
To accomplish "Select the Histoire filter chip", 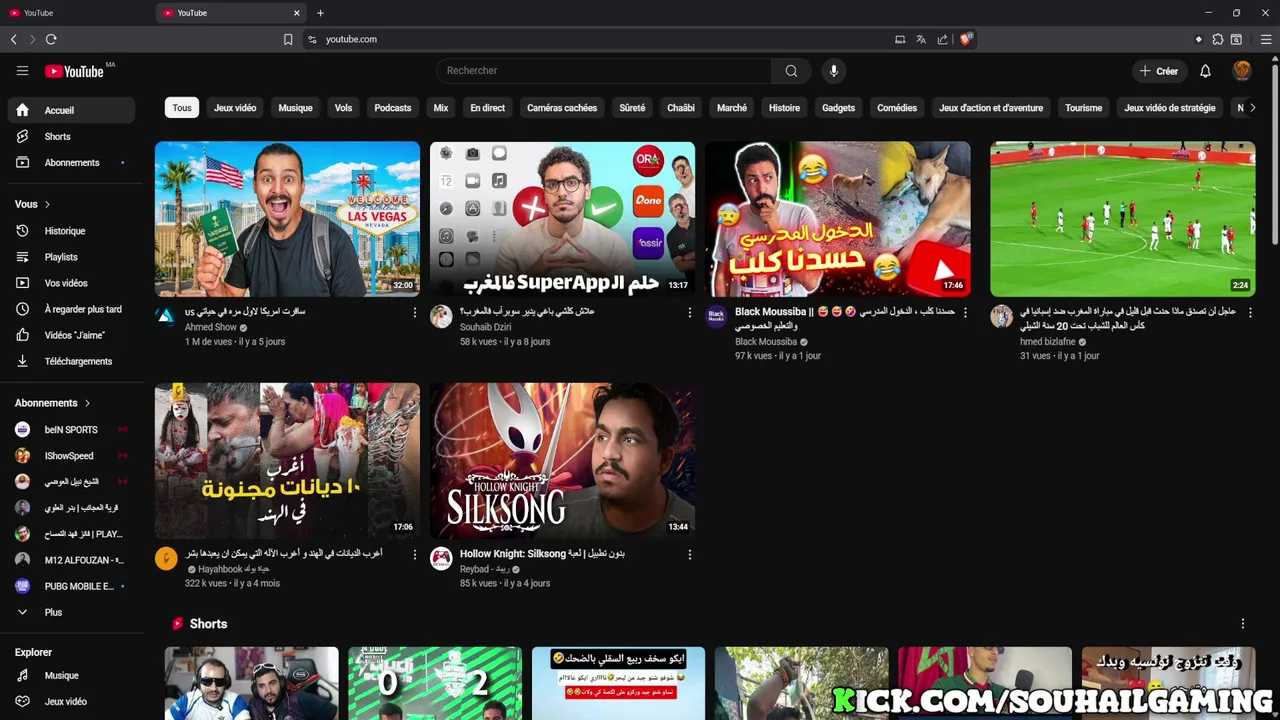I will (x=784, y=108).
